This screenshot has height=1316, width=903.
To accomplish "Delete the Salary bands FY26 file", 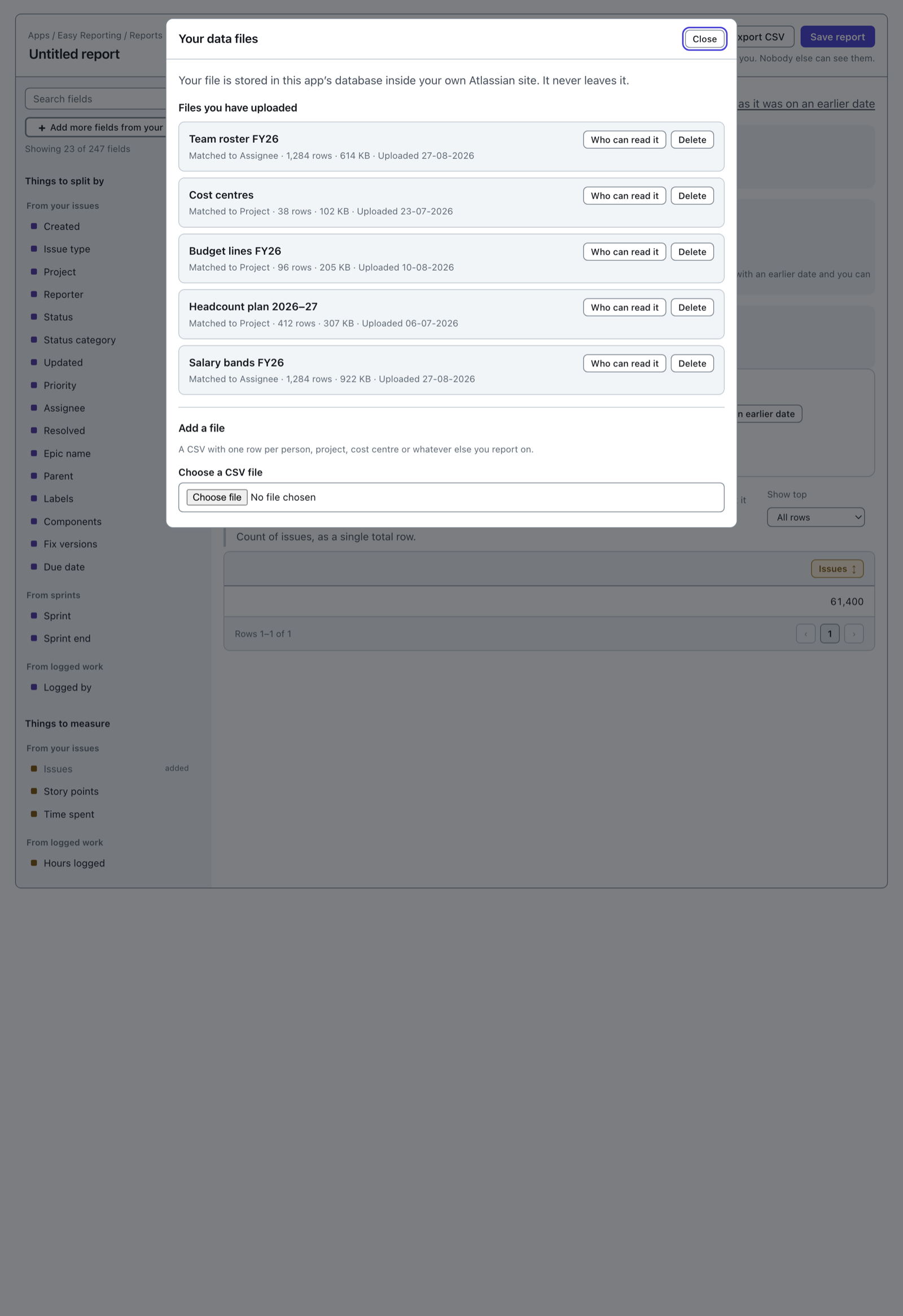I will click(x=692, y=363).
